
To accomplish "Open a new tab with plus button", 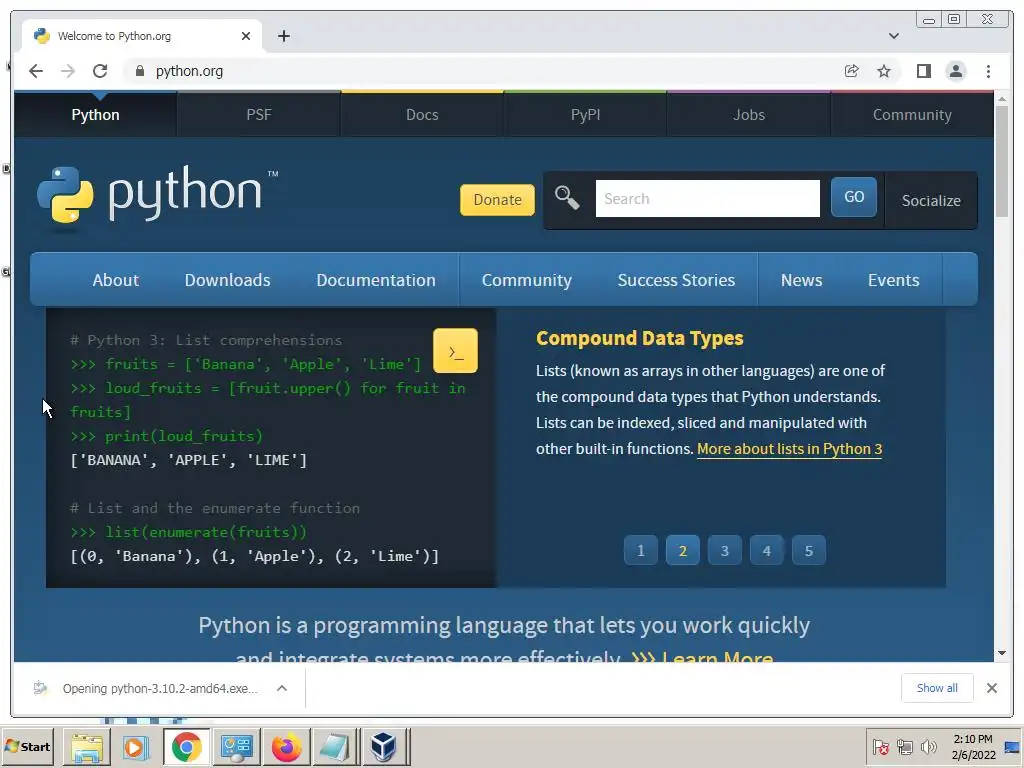I will tap(283, 36).
